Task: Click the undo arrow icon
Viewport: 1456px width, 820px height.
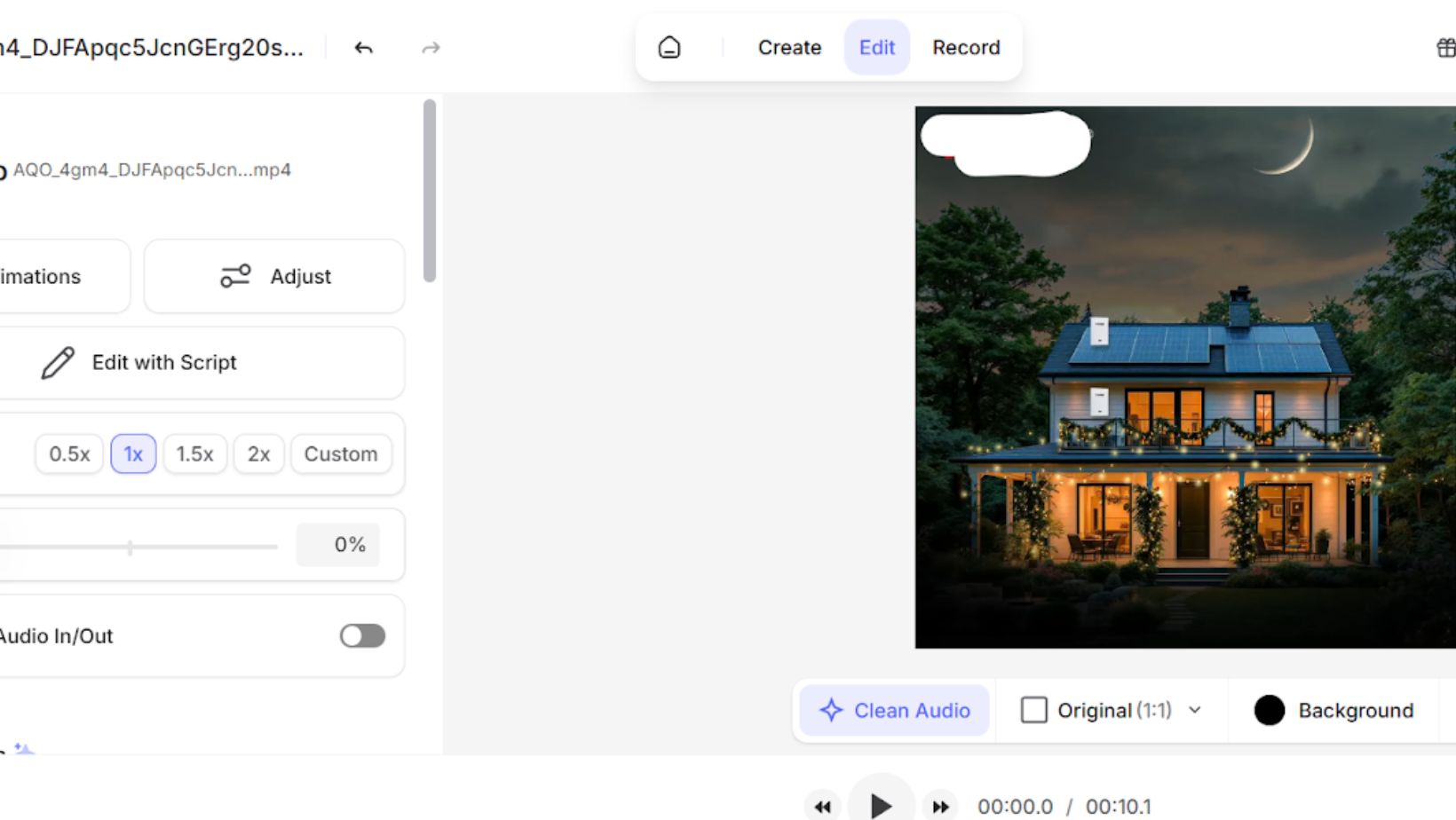Action: pyautogui.click(x=363, y=48)
